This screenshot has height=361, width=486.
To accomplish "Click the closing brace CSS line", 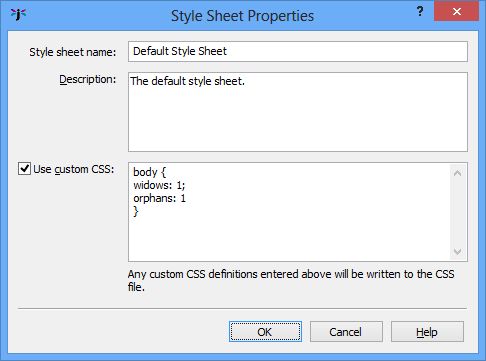I will click(136, 212).
